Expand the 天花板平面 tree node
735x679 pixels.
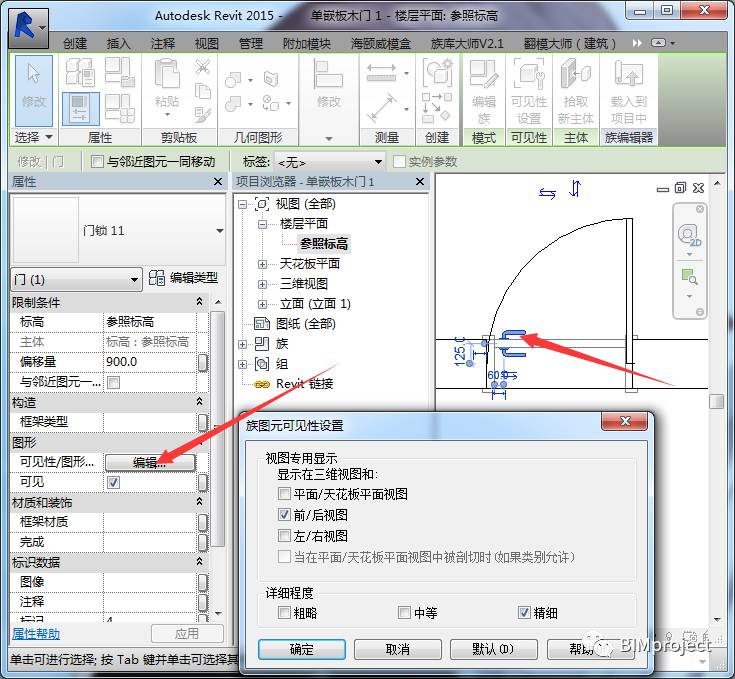point(262,264)
